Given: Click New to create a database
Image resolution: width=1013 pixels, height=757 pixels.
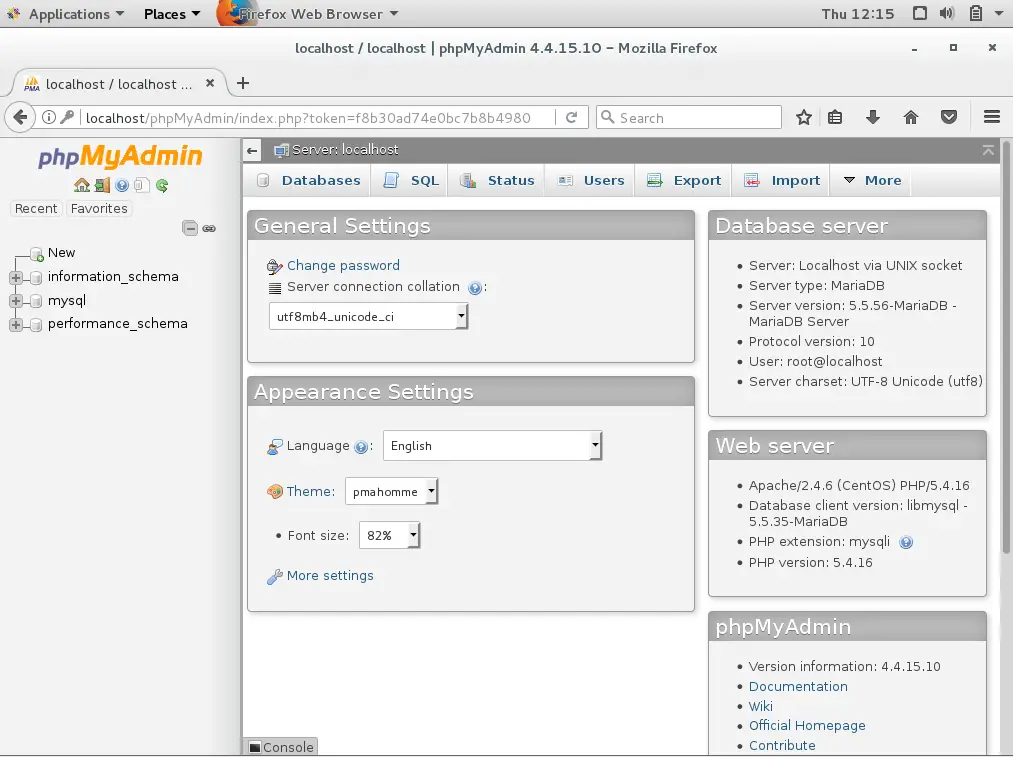Looking at the screenshot, I should [x=61, y=253].
